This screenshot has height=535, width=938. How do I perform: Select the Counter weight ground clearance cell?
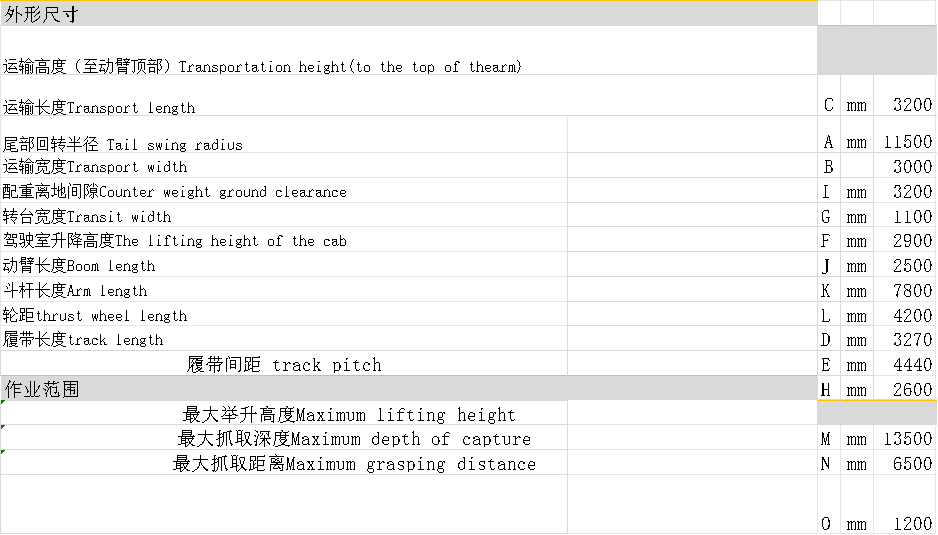[175, 192]
